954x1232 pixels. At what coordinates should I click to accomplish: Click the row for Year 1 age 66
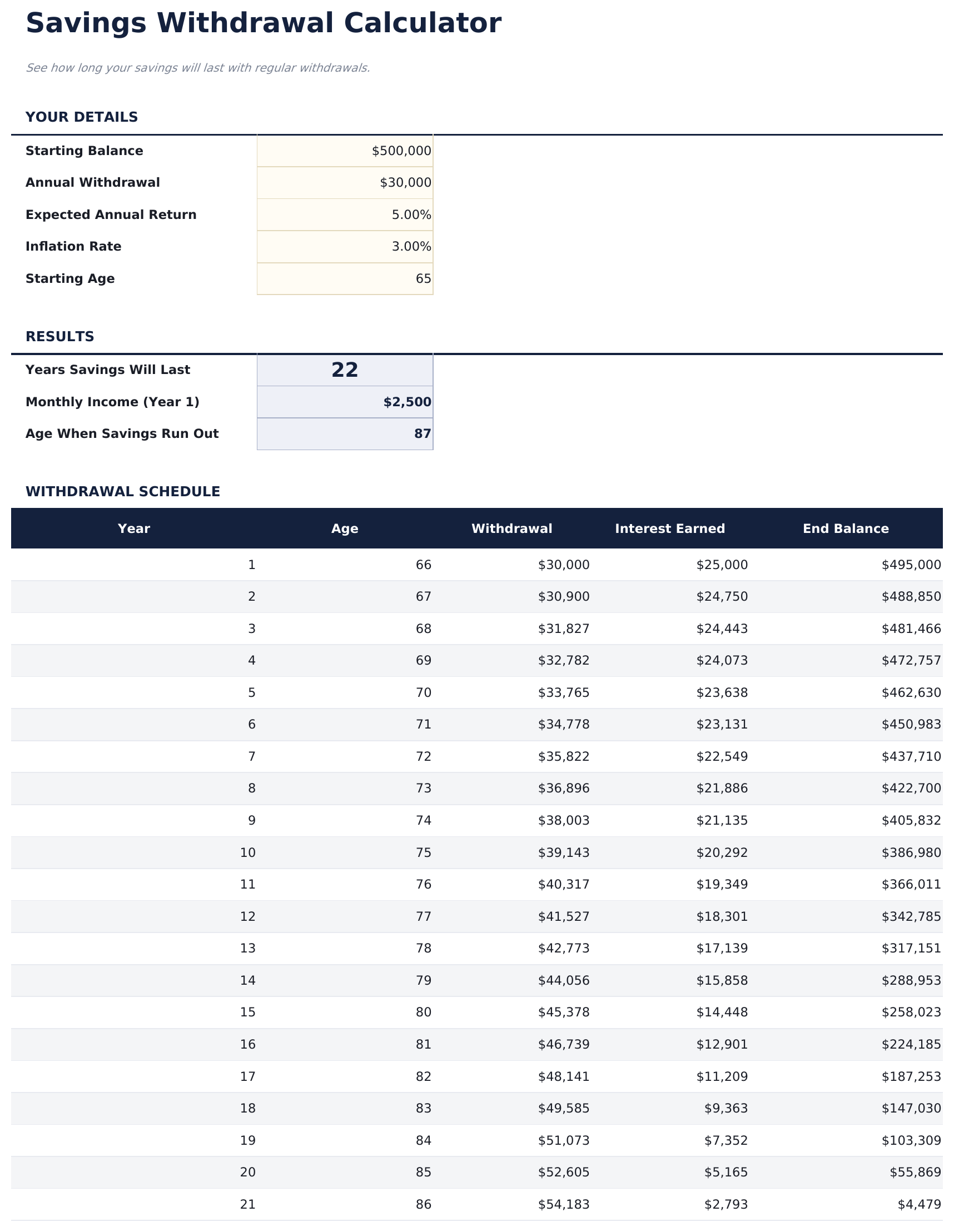coord(477,564)
